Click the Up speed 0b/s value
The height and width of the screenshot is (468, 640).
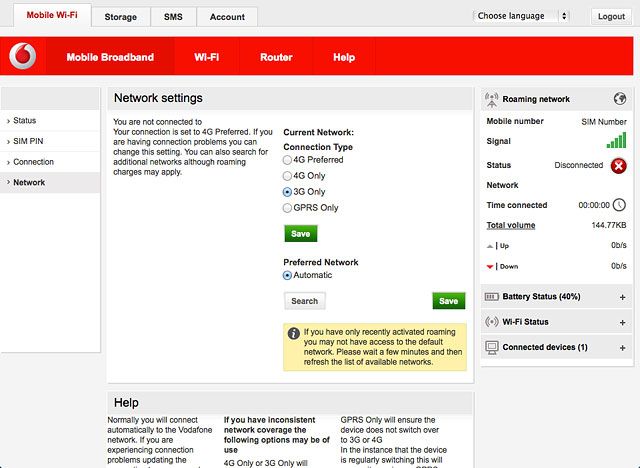click(618, 245)
